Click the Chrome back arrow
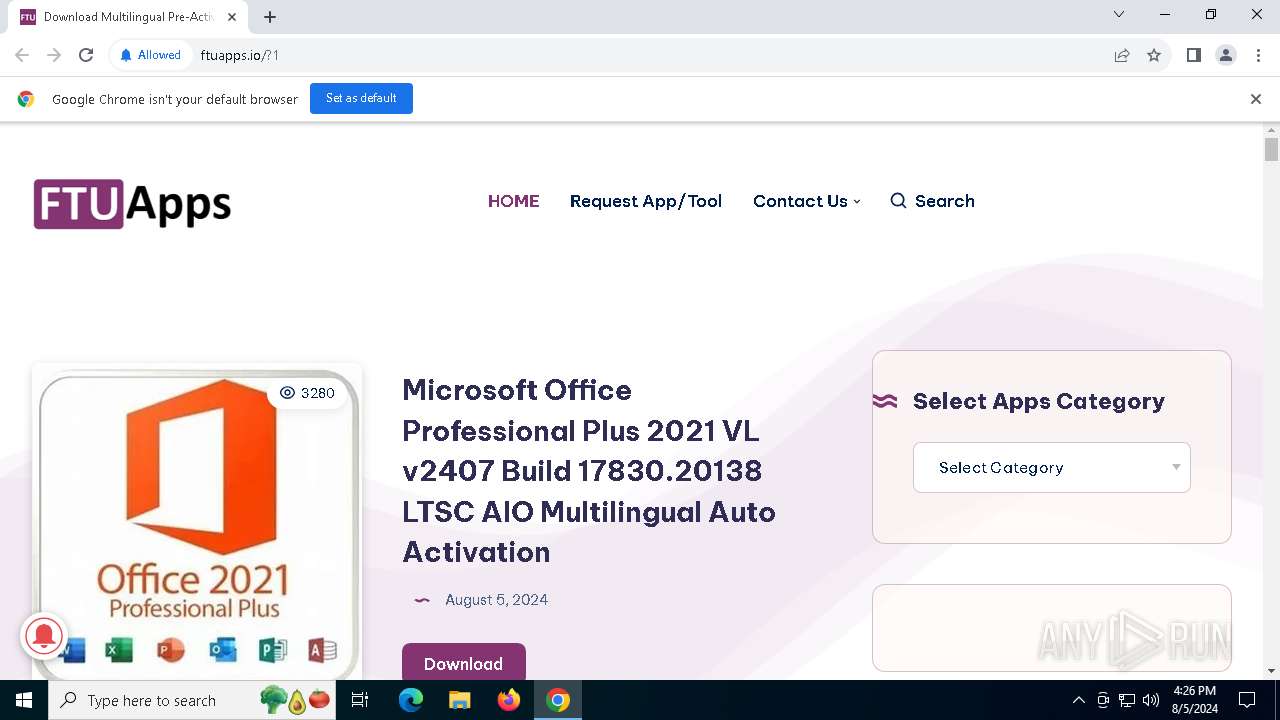Viewport: 1280px width, 720px height. [22, 55]
